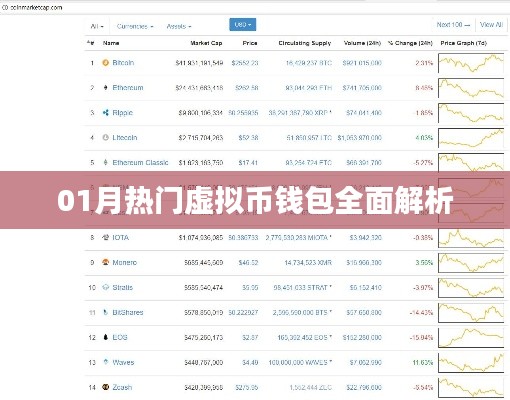Open the All filter dropdown
The width and height of the screenshot is (510, 400).
click(97, 26)
